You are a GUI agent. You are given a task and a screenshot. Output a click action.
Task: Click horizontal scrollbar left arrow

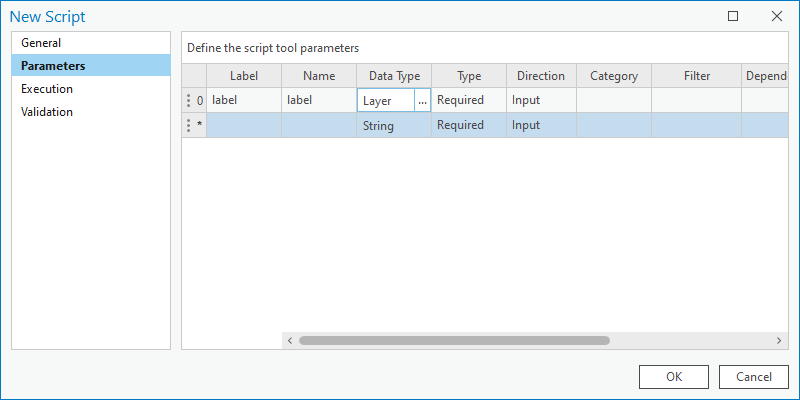(290, 340)
